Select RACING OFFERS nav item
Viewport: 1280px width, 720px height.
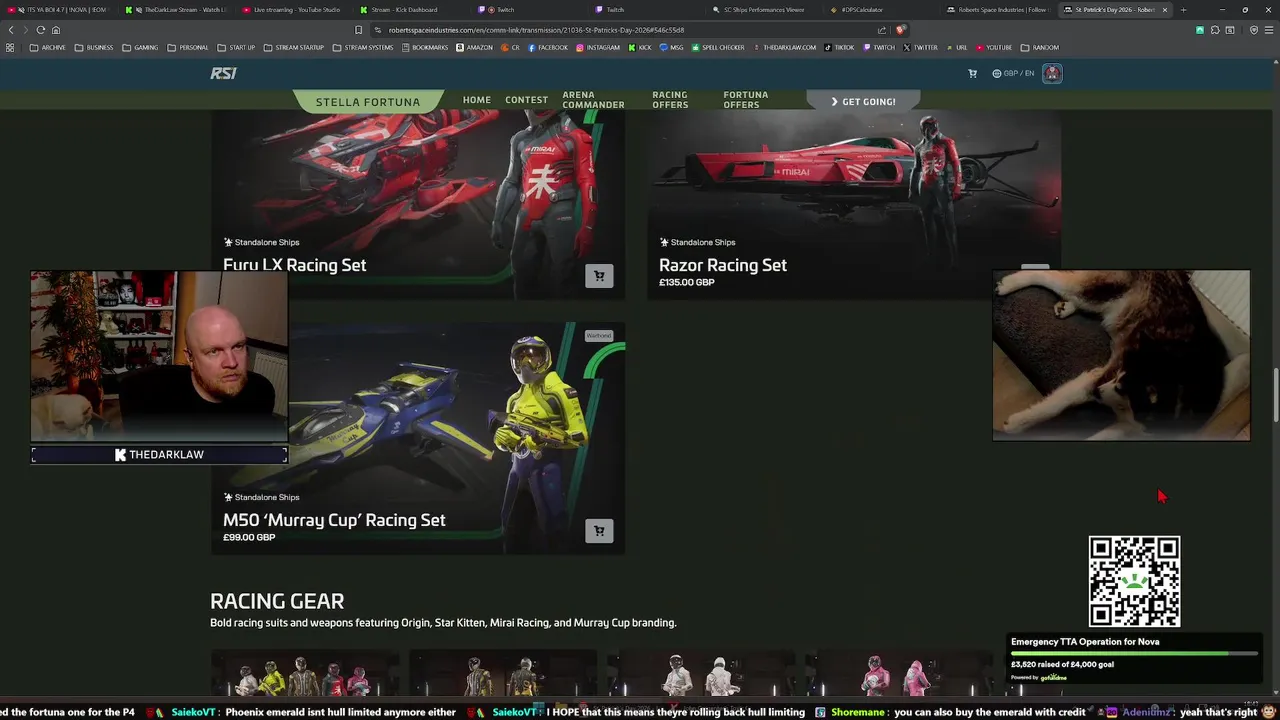pyautogui.click(x=670, y=100)
